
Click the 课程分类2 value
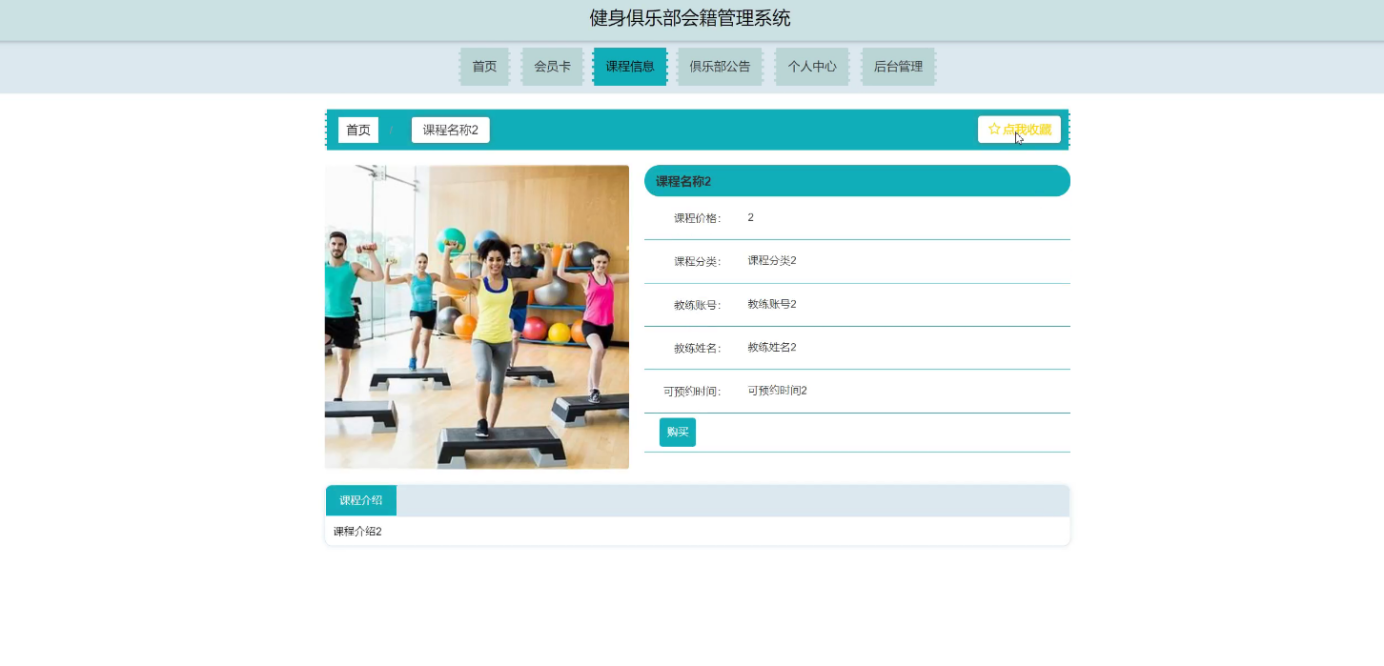(x=772, y=261)
